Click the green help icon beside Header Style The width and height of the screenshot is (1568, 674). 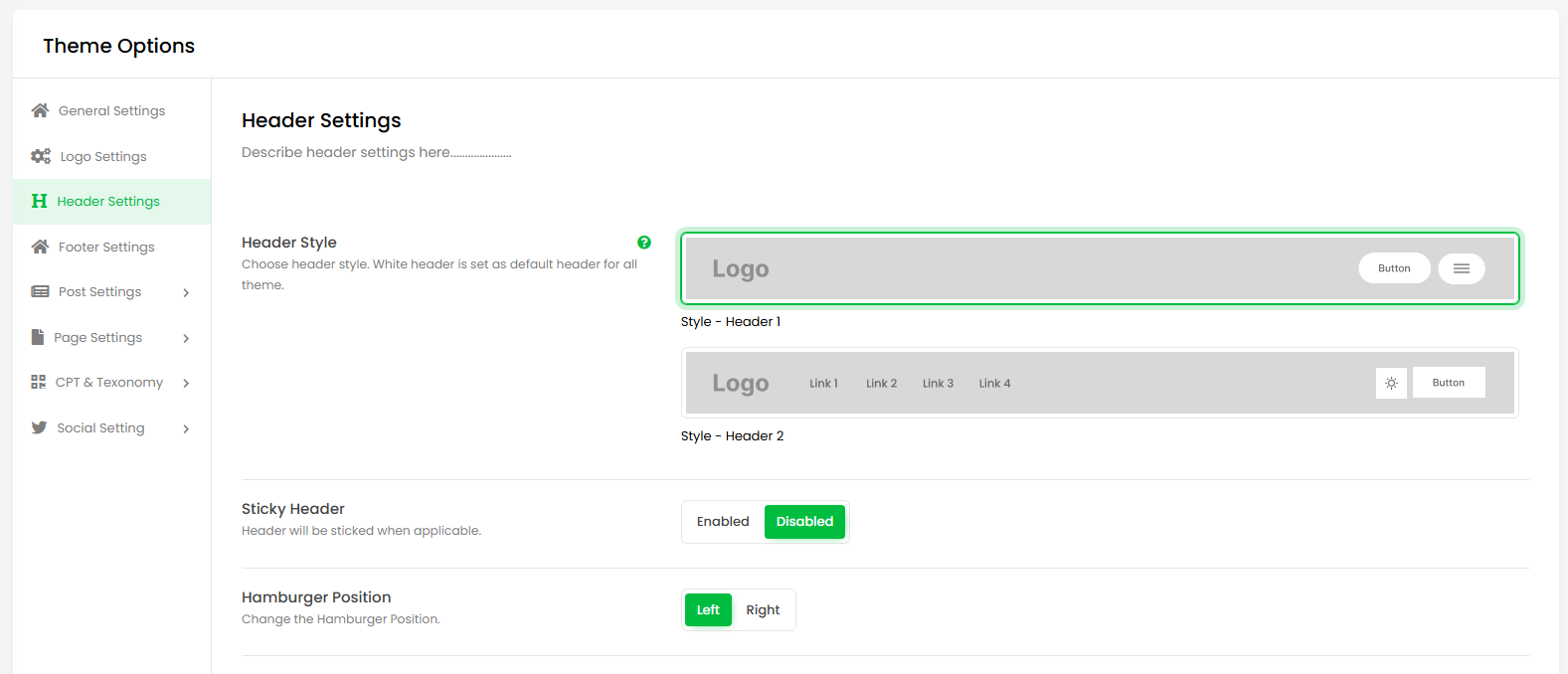click(x=644, y=243)
